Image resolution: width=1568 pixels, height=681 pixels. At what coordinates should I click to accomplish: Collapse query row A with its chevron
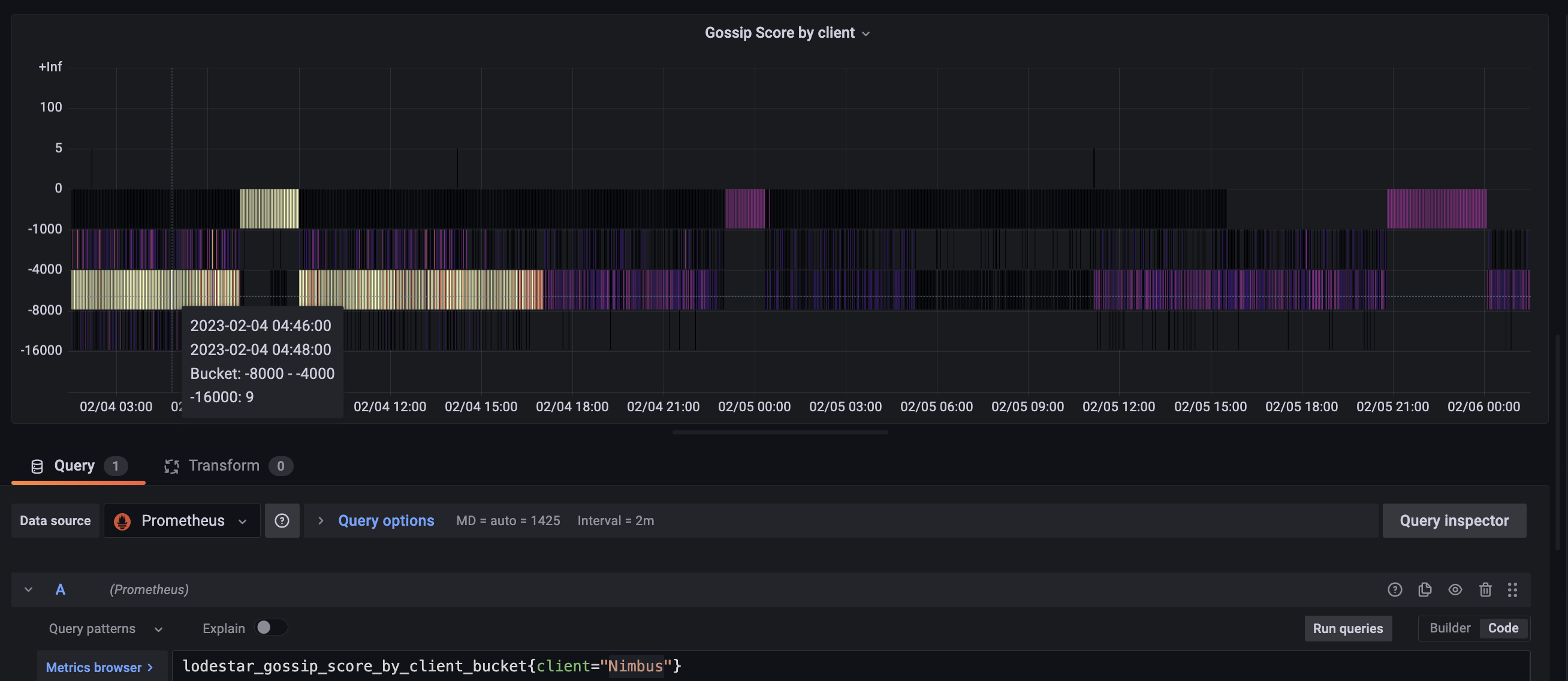click(29, 589)
